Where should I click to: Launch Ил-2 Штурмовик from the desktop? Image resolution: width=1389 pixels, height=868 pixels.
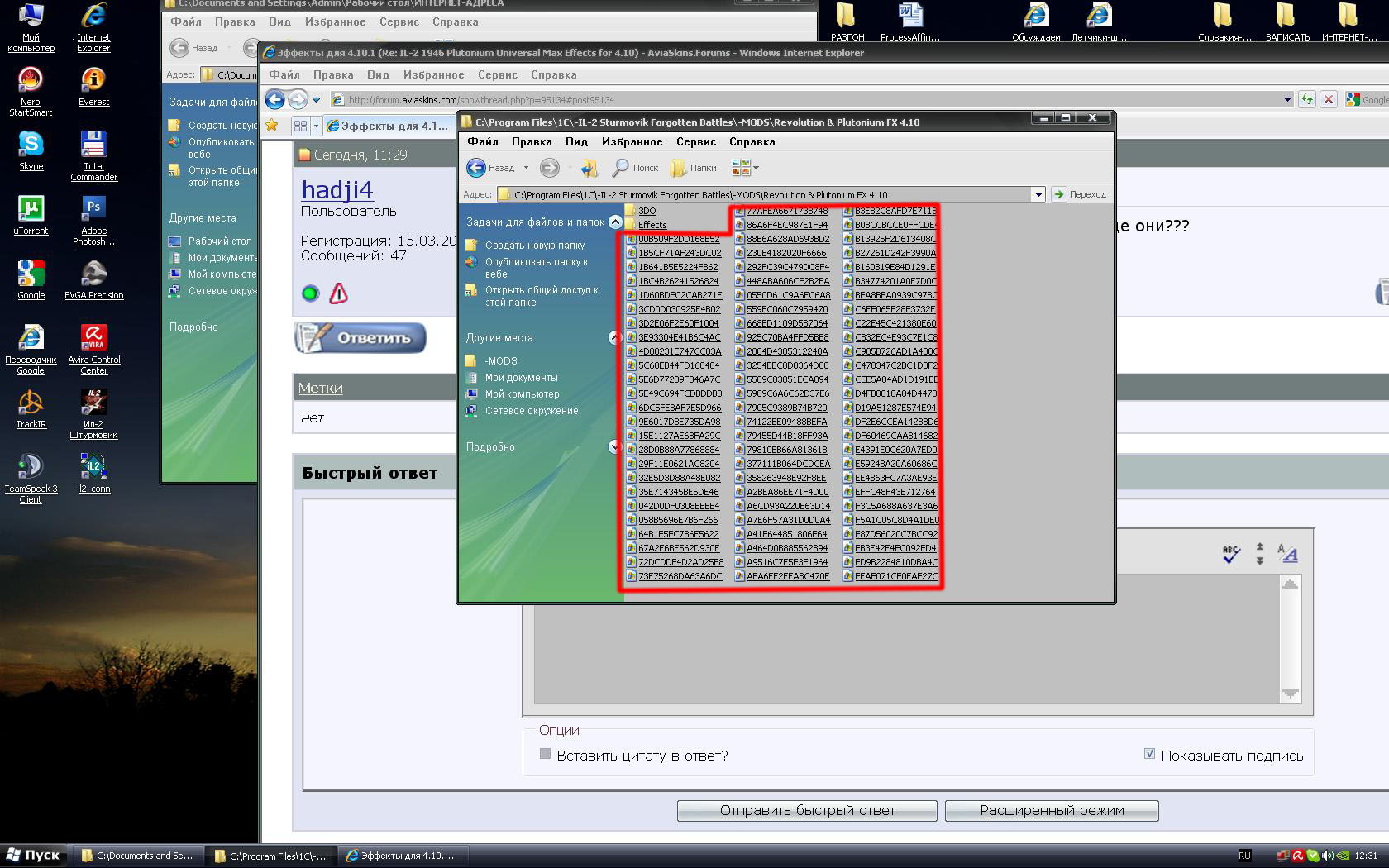pos(93,414)
